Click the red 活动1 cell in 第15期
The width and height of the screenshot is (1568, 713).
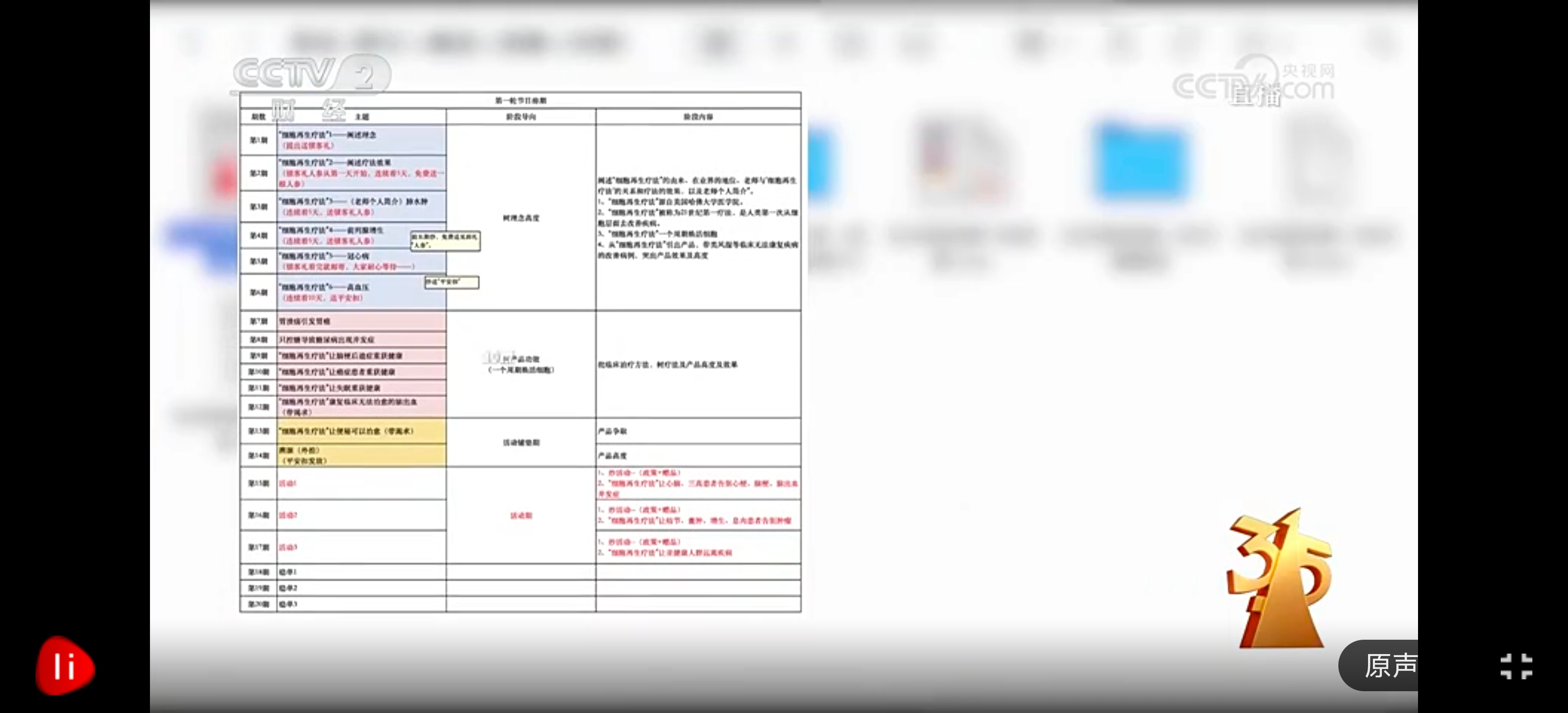click(287, 483)
